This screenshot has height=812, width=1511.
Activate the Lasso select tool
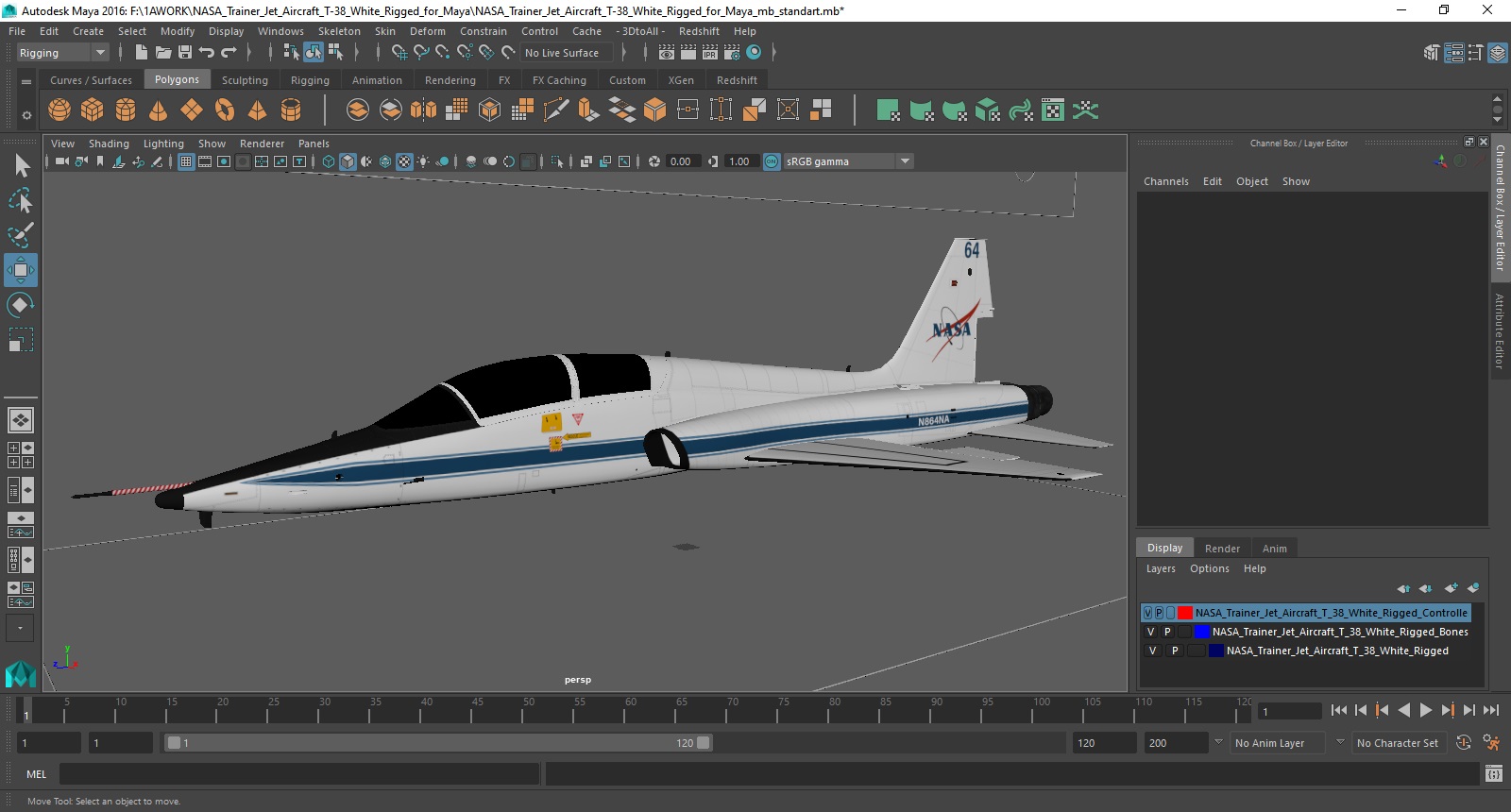(x=21, y=200)
